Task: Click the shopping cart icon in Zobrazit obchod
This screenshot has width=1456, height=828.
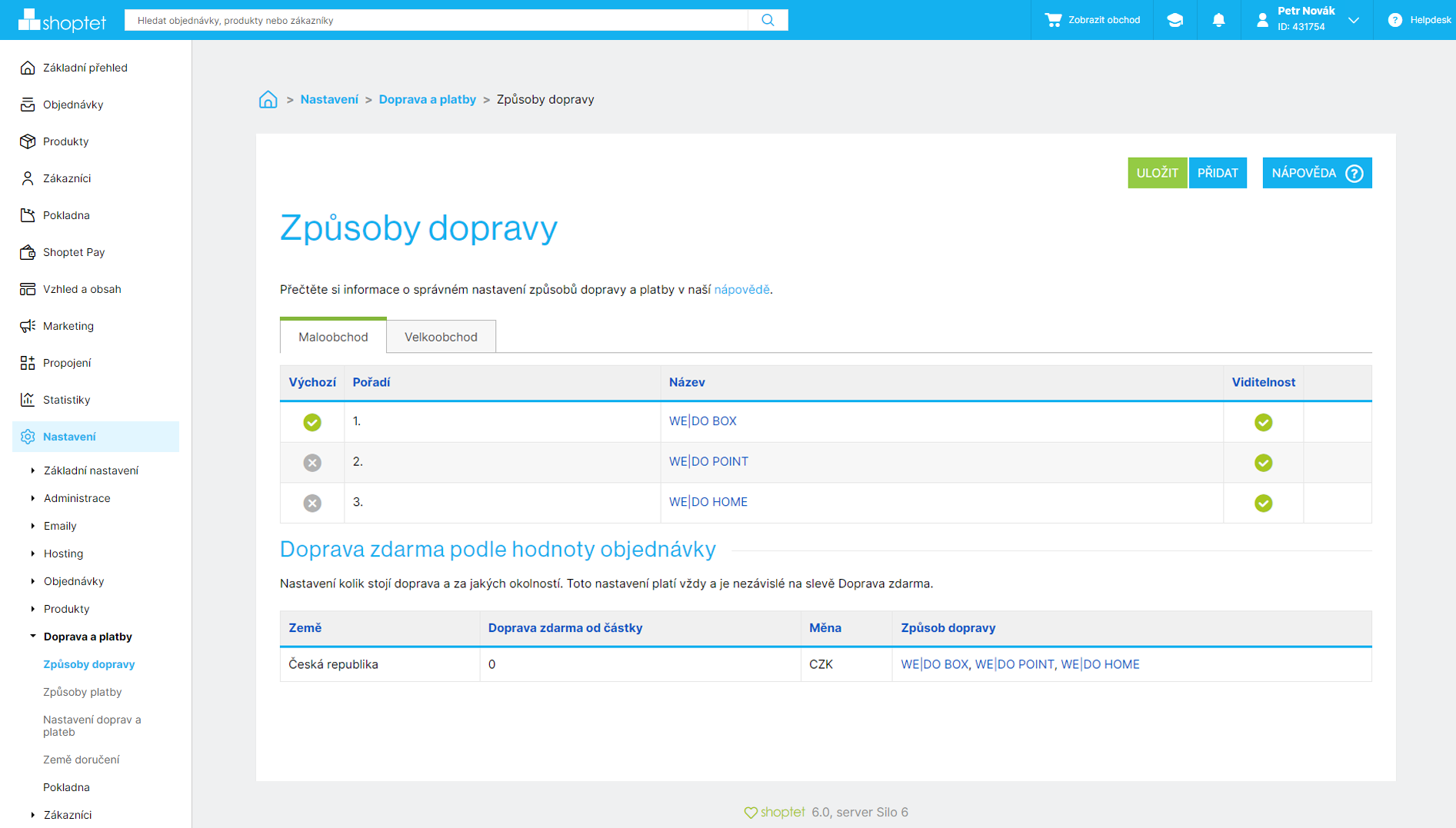Action: (x=1053, y=20)
